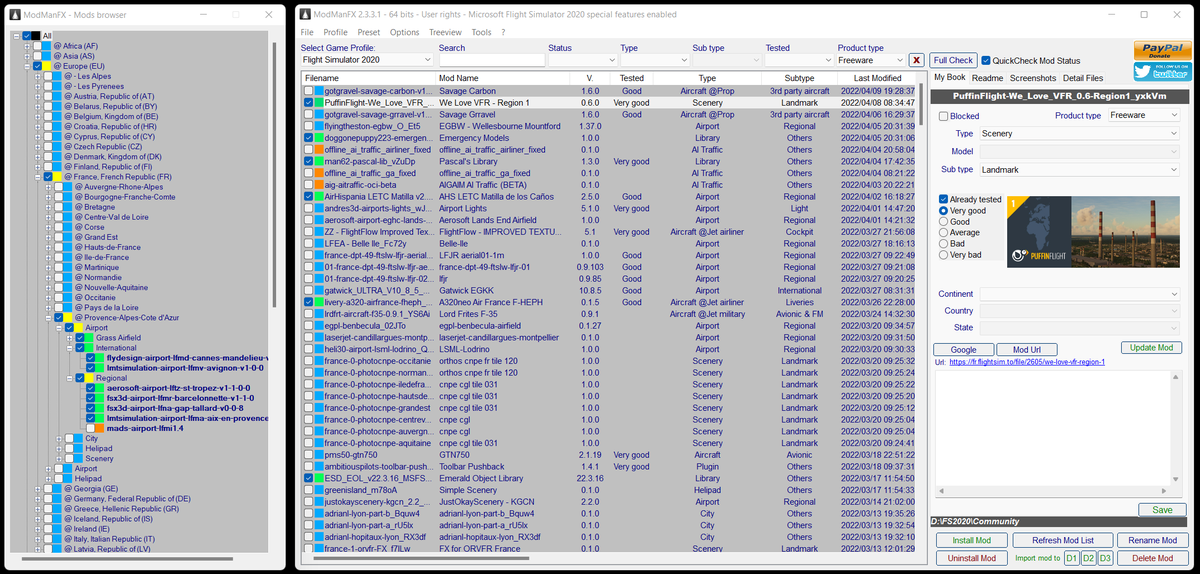This screenshot has width=1200, height=574.
Task: Select the Average rating radio button
Action: click(x=944, y=233)
